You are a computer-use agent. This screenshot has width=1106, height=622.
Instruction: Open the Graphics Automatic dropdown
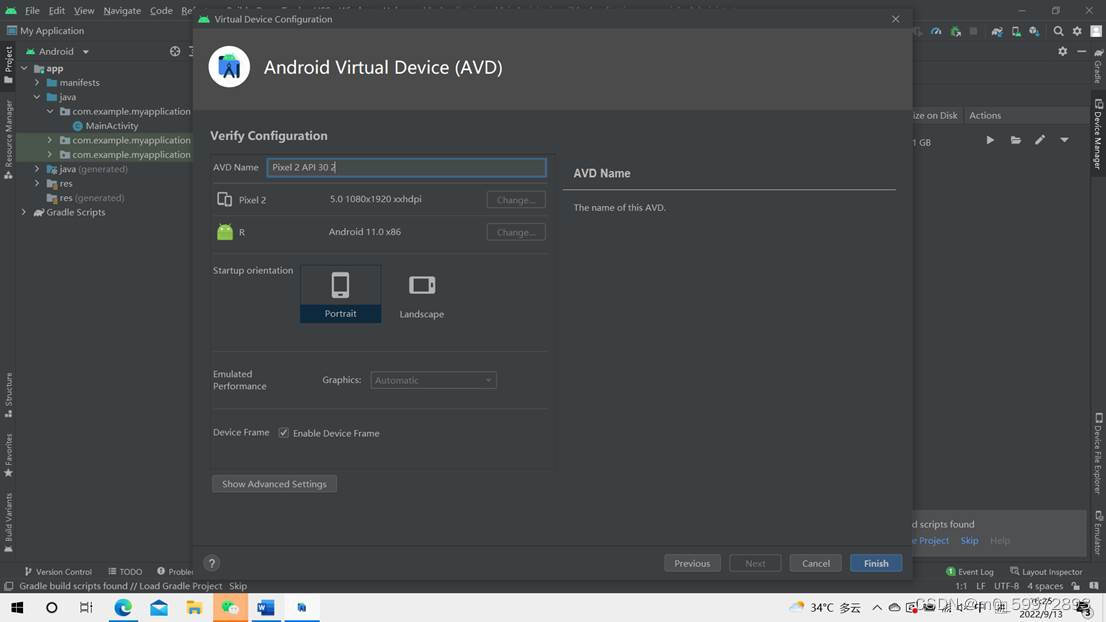[x=433, y=380]
